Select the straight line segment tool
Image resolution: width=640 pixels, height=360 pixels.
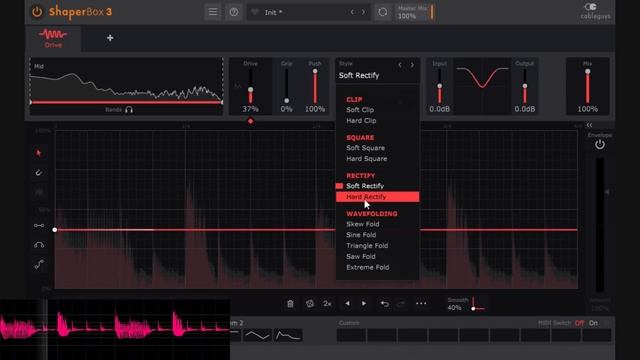click(x=39, y=225)
